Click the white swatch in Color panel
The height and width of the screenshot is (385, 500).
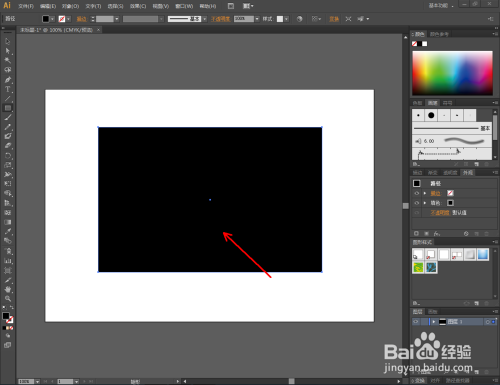425,44
